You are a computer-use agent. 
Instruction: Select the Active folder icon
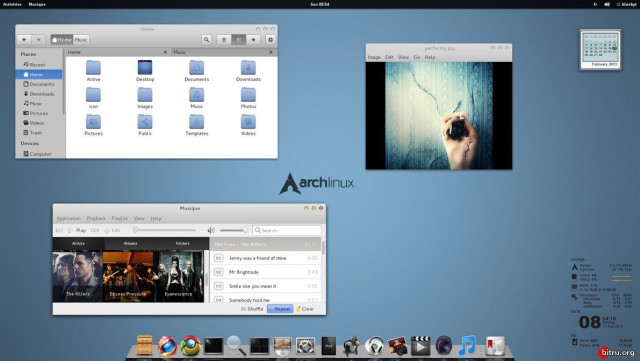coord(93,71)
